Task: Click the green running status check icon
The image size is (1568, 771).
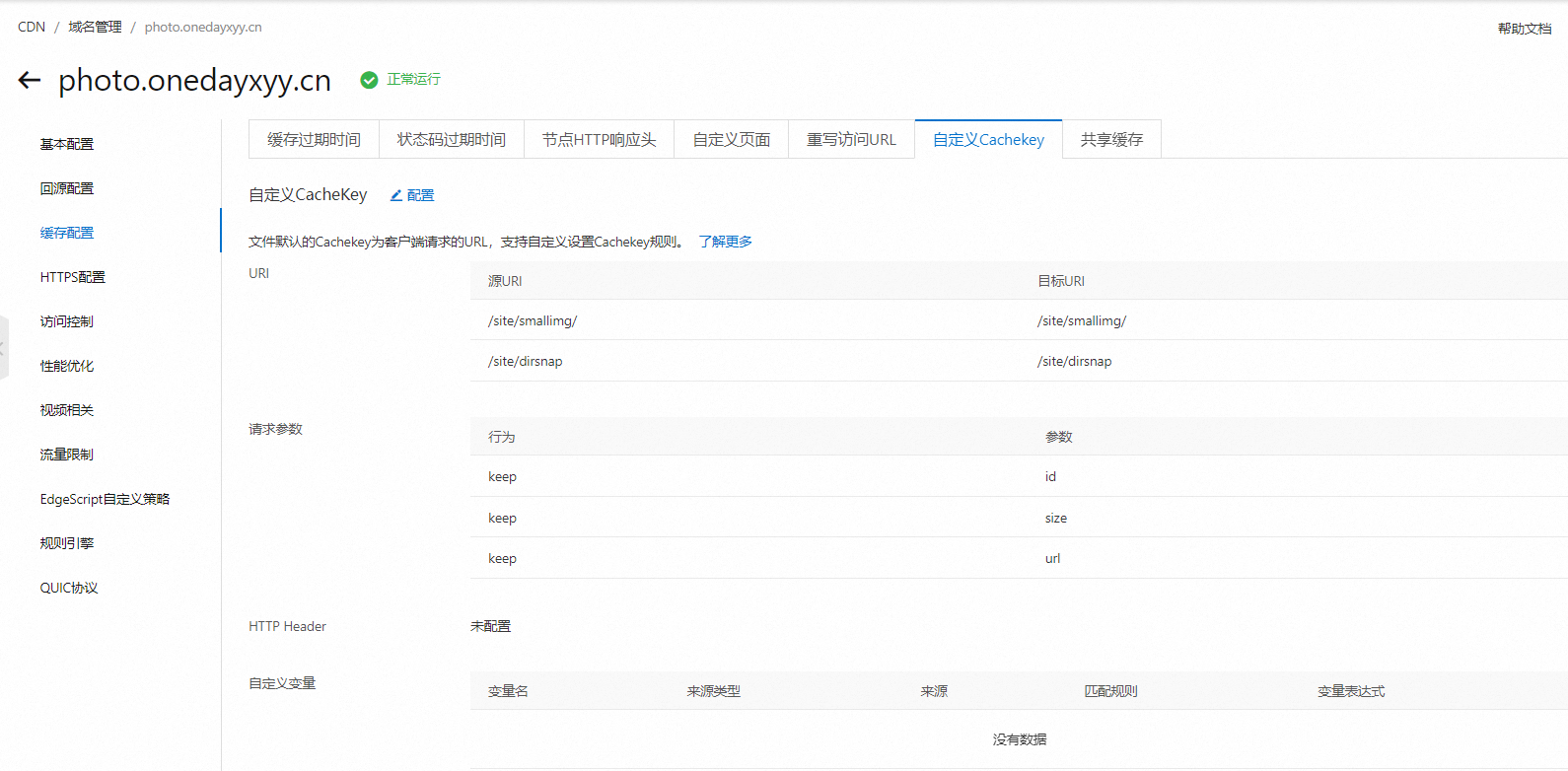Action: 369,80
